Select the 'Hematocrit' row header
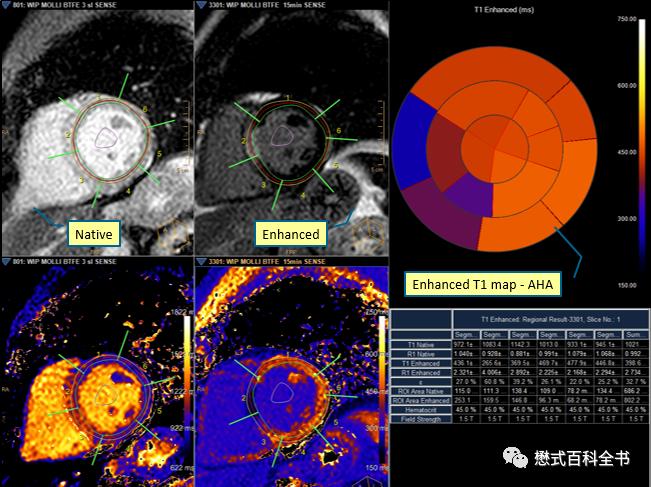651x487 pixels. 421,410
